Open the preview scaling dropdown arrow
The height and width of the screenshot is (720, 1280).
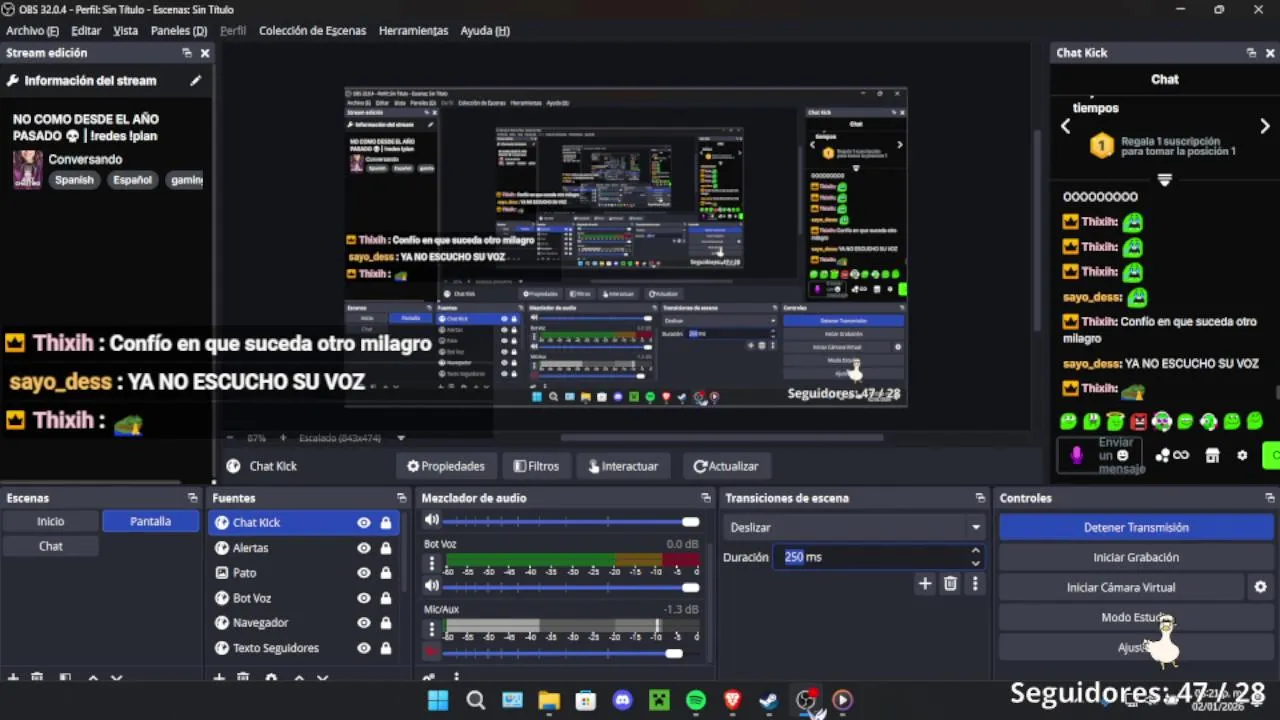click(401, 438)
